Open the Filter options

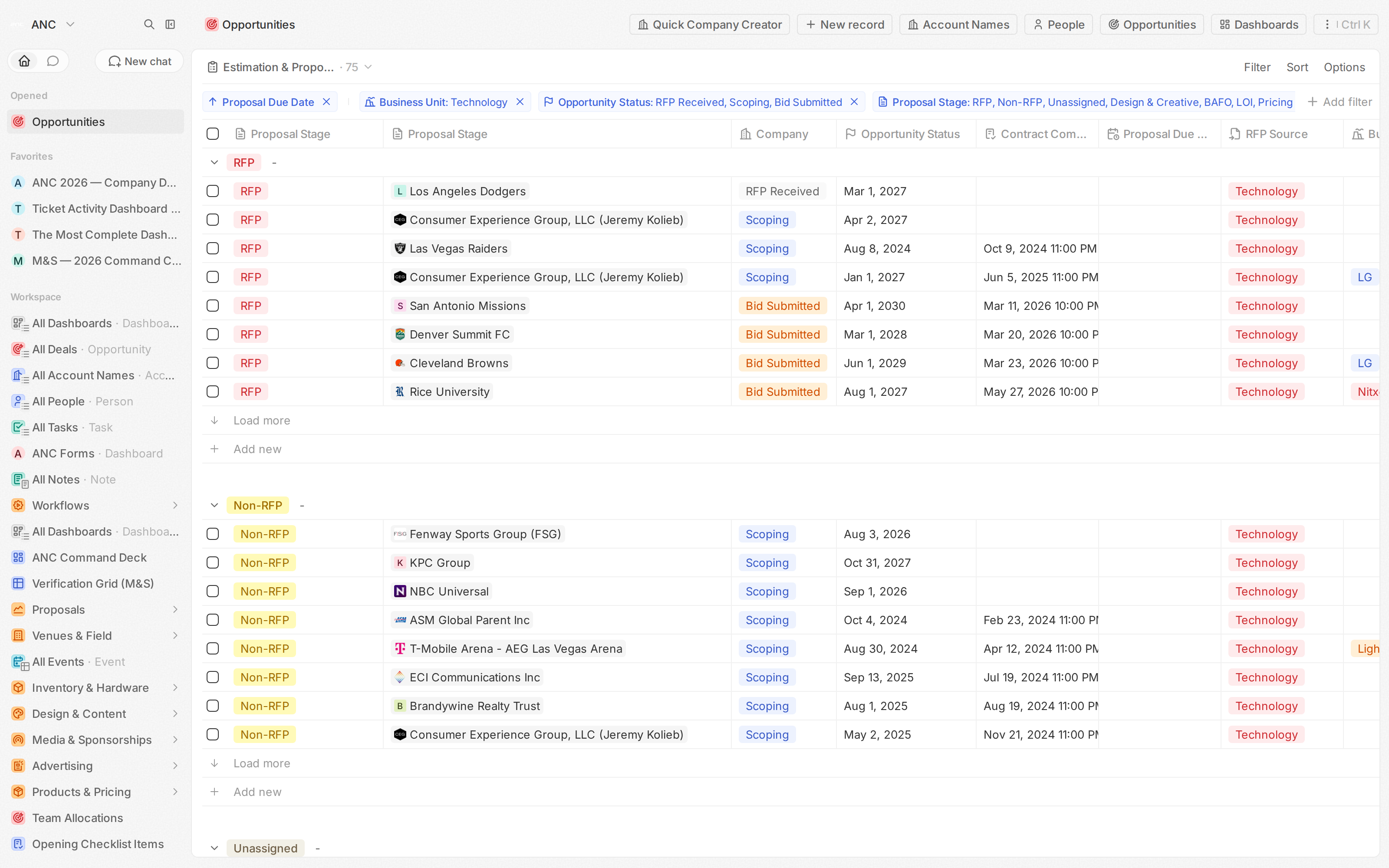pos(1257,67)
